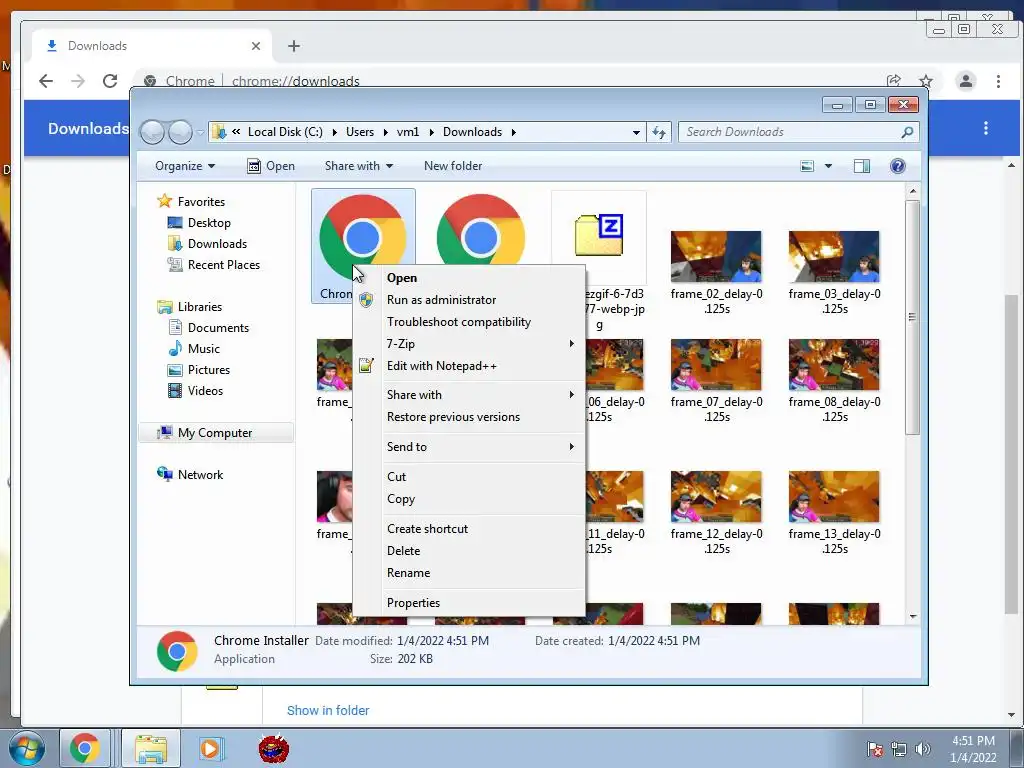Click Rename in context menu
This screenshot has height=768, width=1024.
click(x=408, y=573)
